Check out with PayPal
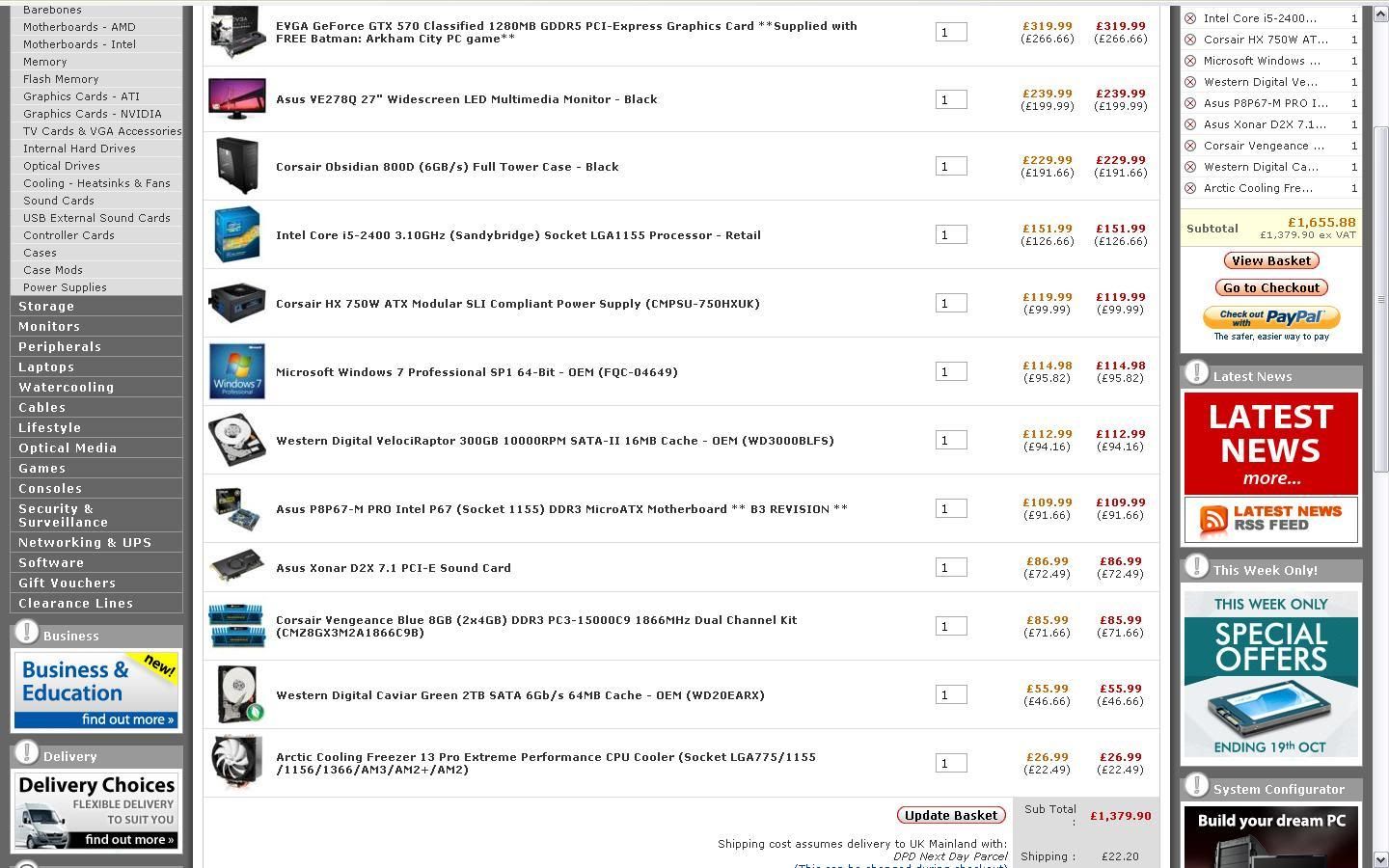The width and height of the screenshot is (1389, 868). click(x=1271, y=317)
